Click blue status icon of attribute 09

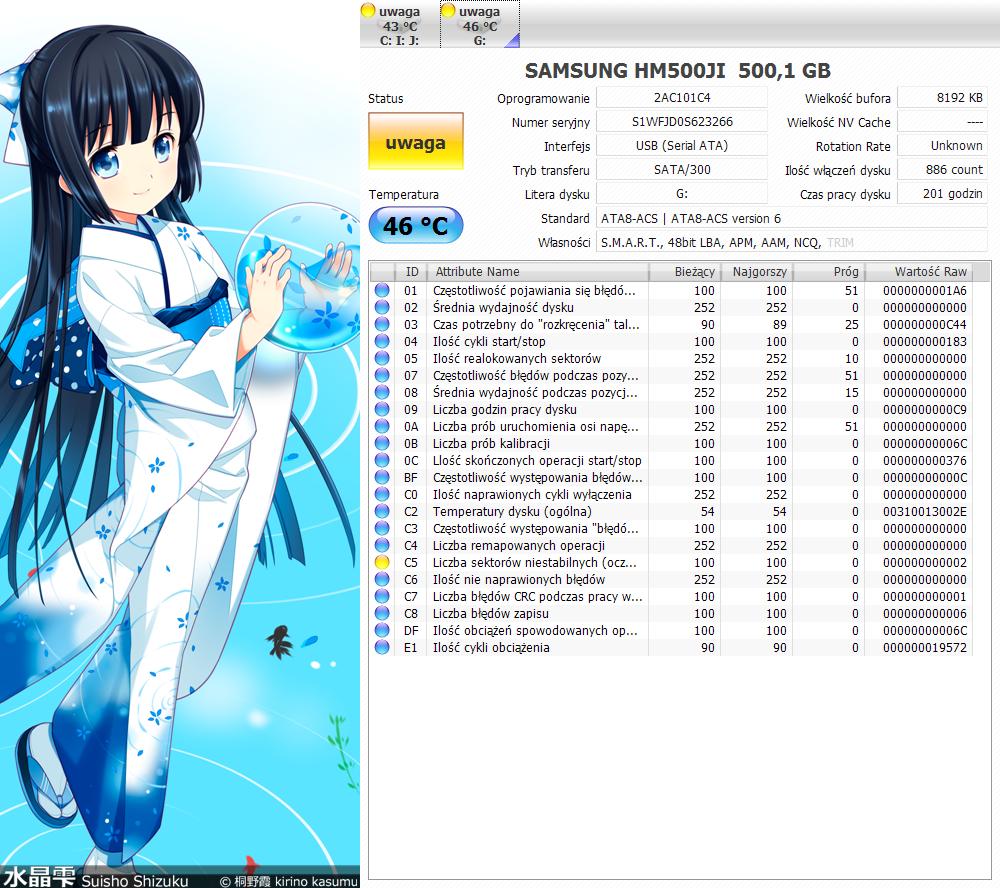pos(382,410)
